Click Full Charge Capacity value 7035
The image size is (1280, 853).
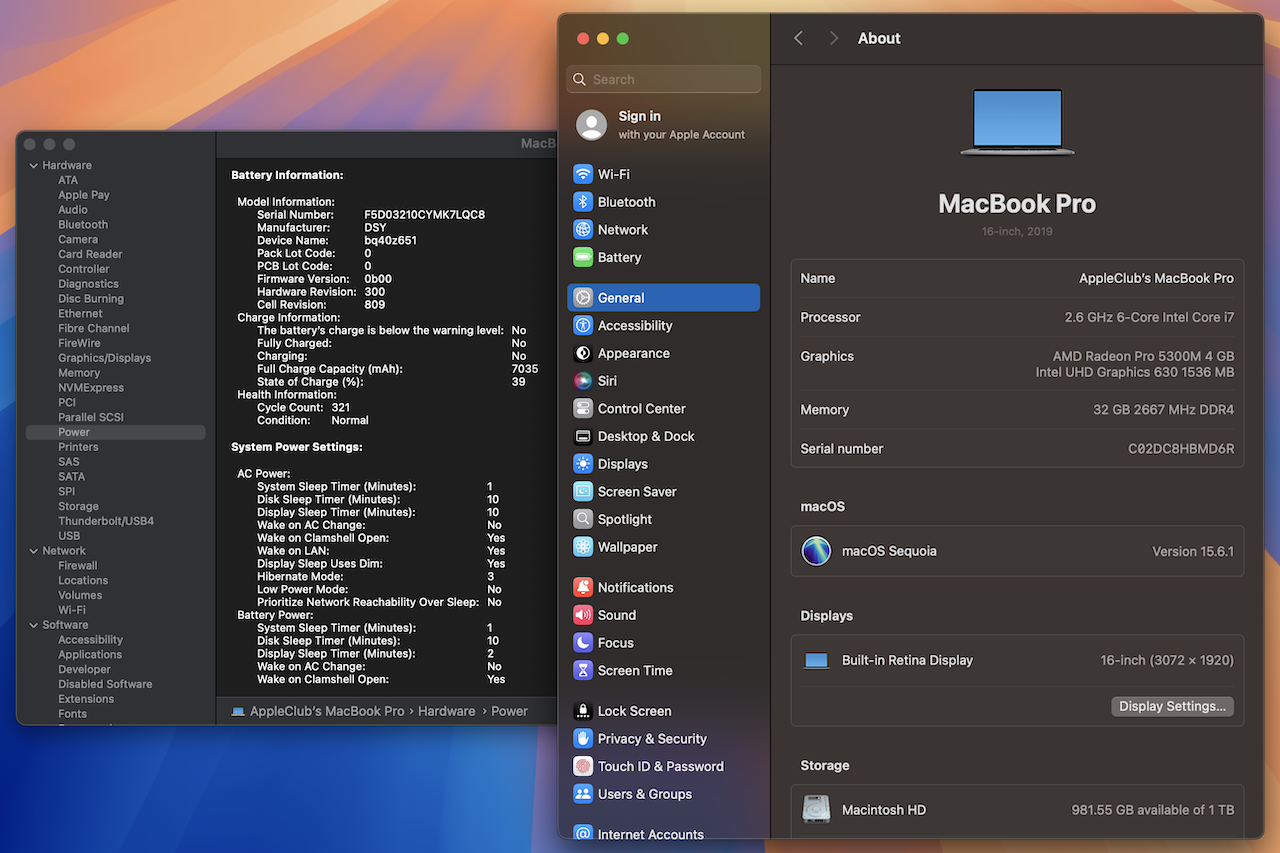coord(525,369)
